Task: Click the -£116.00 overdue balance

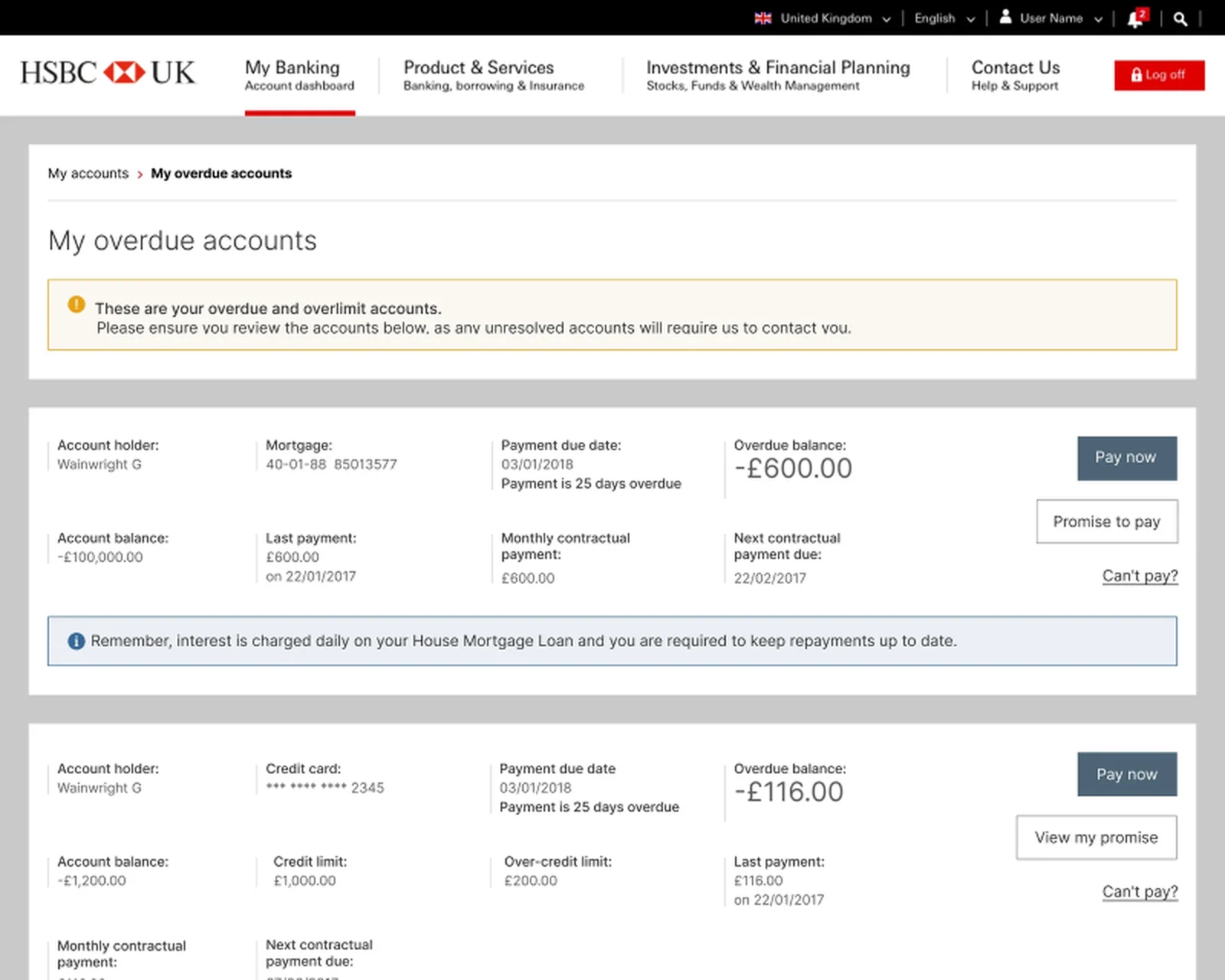Action: [x=789, y=792]
